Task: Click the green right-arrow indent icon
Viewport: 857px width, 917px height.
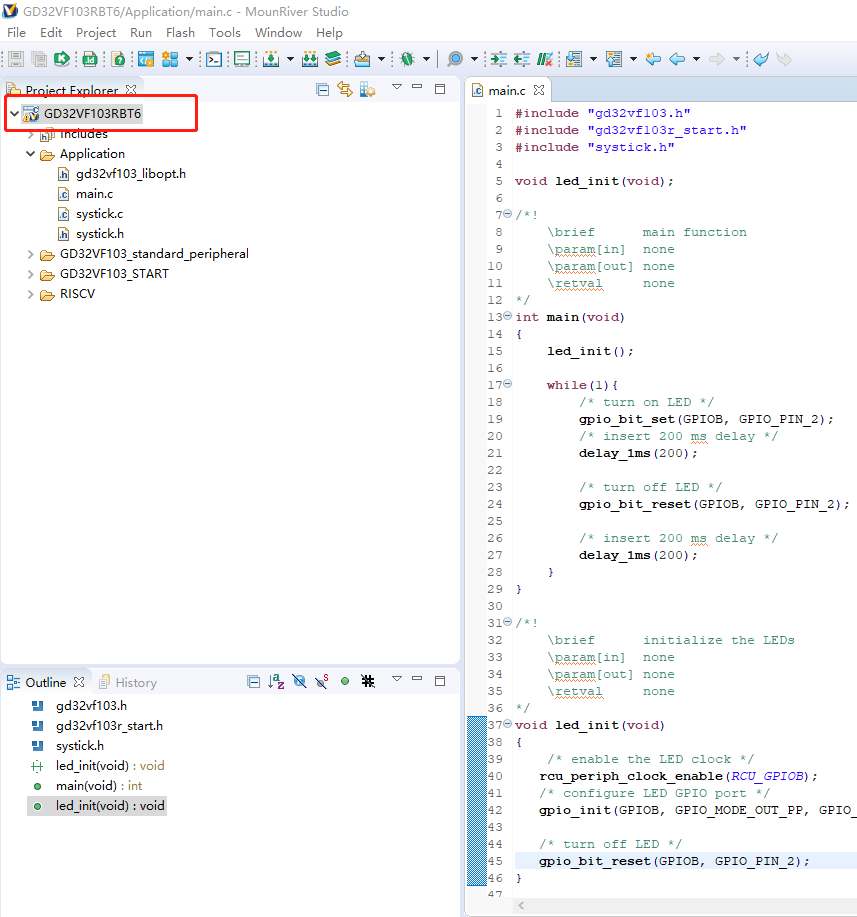Action: coord(498,59)
